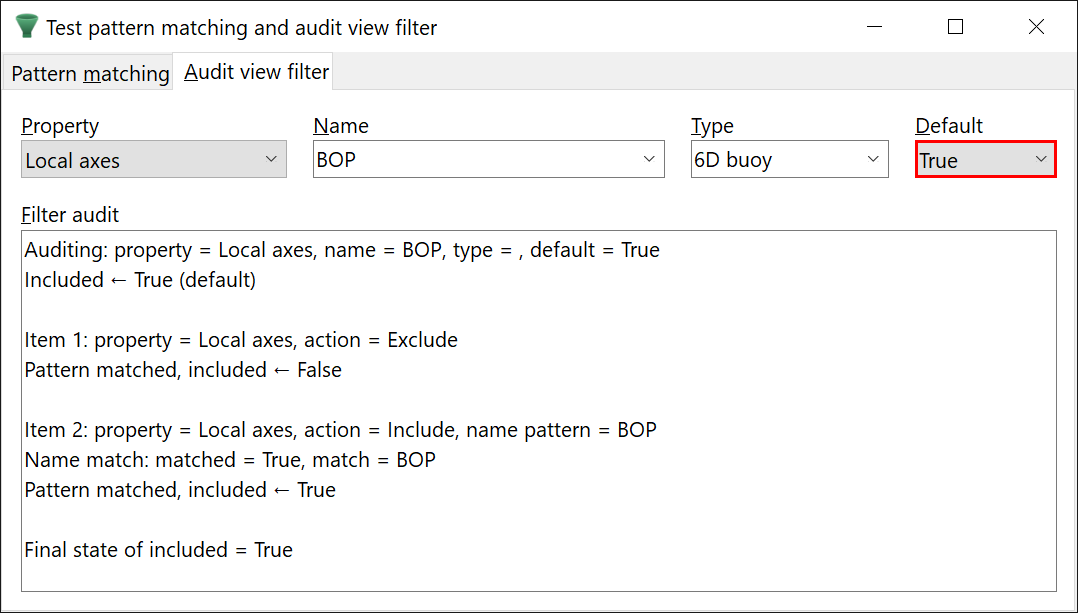Image resolution: width=1078 pixels, height=613 pixels.
Task: Maximize the test pattern matching window
Action: [955, 27]
